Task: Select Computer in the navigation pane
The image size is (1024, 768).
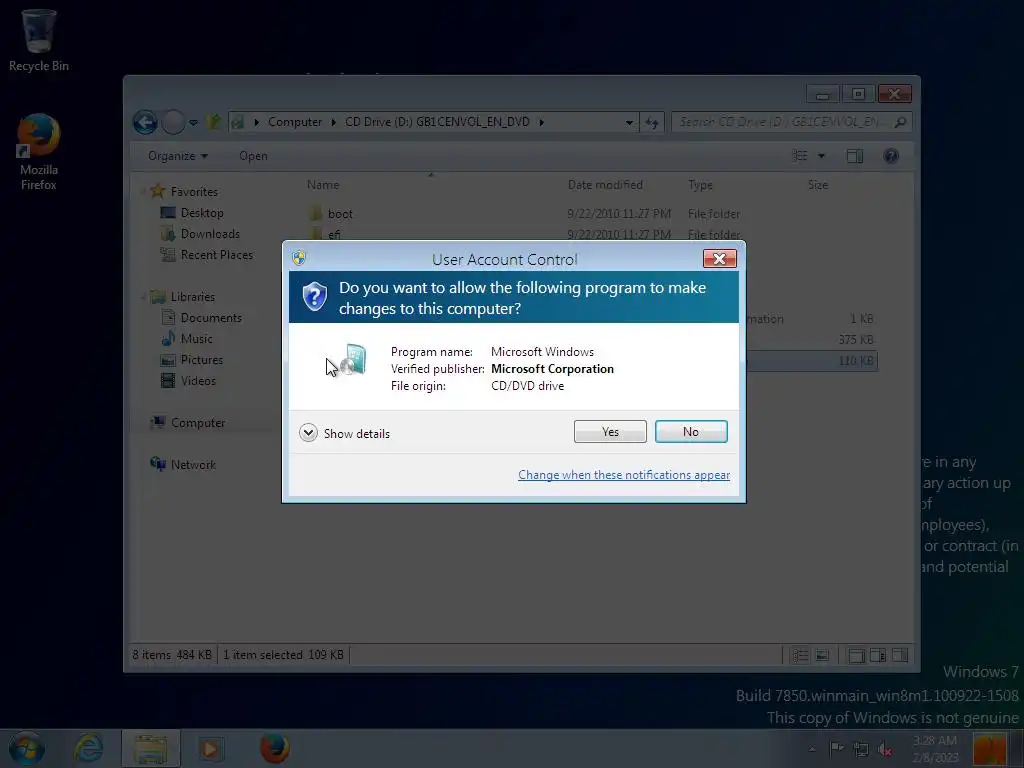Action: click(197, 423)
